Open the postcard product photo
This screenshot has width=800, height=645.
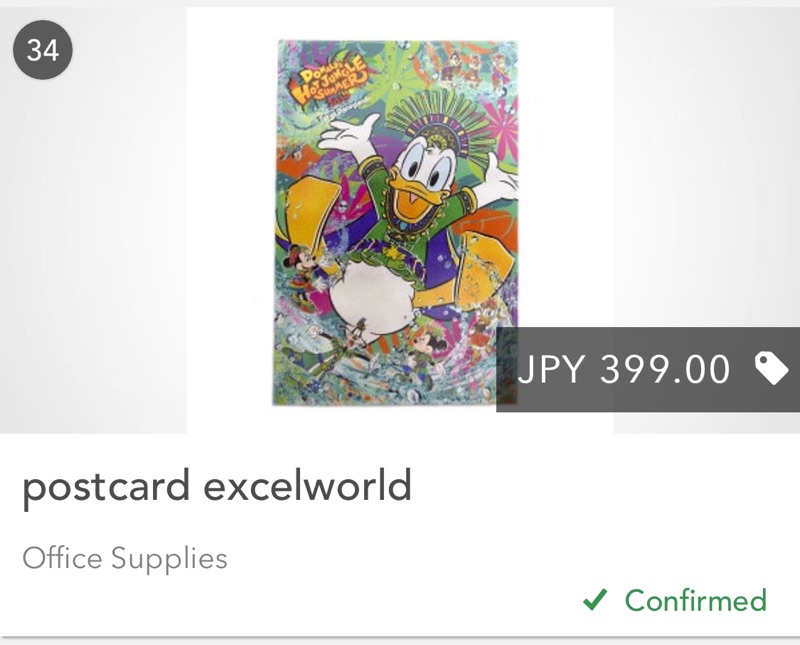[399, 222]
